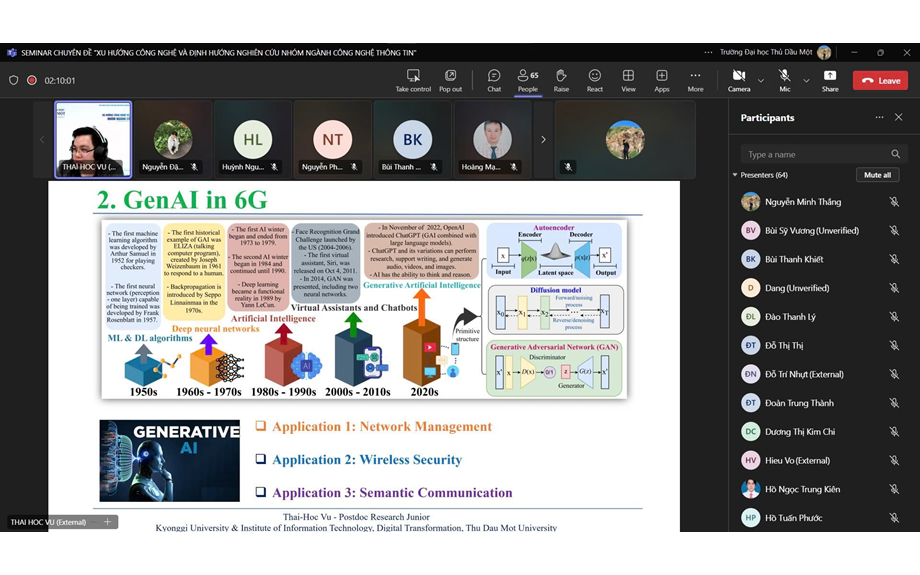Screen dimensions: 920x575
Task: Open the Apps menu
Action: tap(662, 81)
